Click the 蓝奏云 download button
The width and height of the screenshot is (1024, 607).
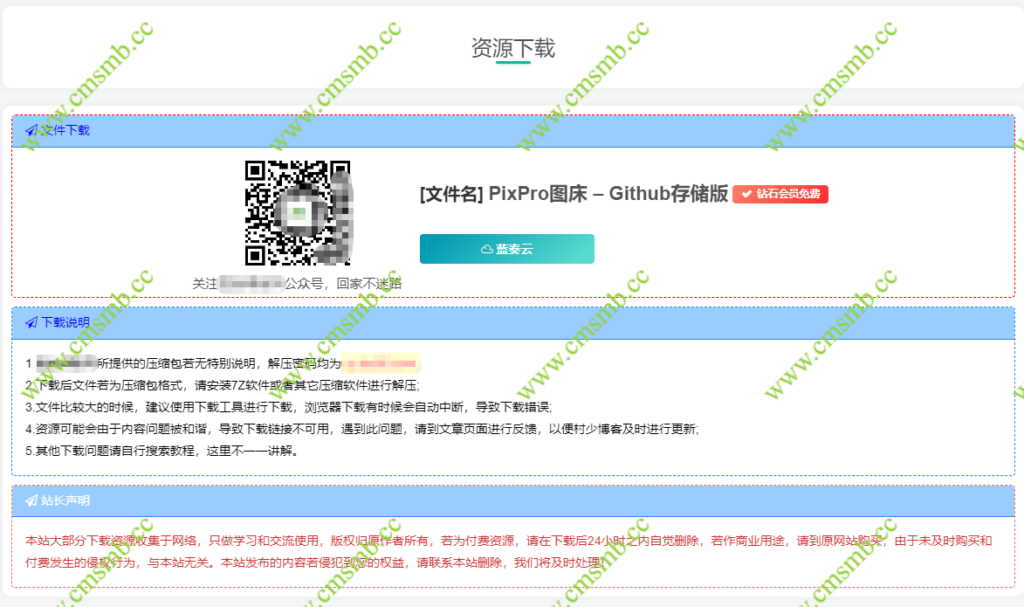[507, 249]
